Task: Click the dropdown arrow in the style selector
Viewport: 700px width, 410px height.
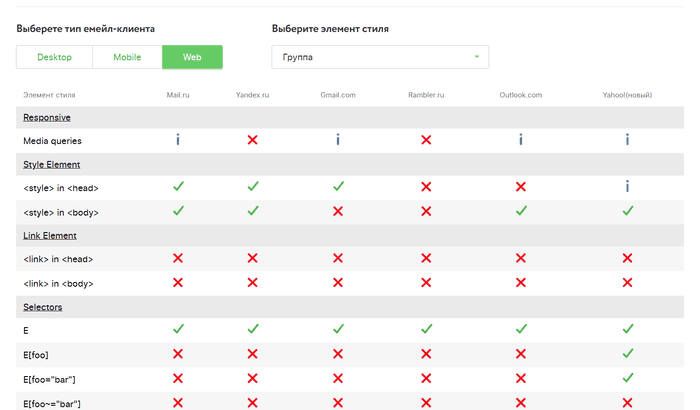Action: pos(477,57)
